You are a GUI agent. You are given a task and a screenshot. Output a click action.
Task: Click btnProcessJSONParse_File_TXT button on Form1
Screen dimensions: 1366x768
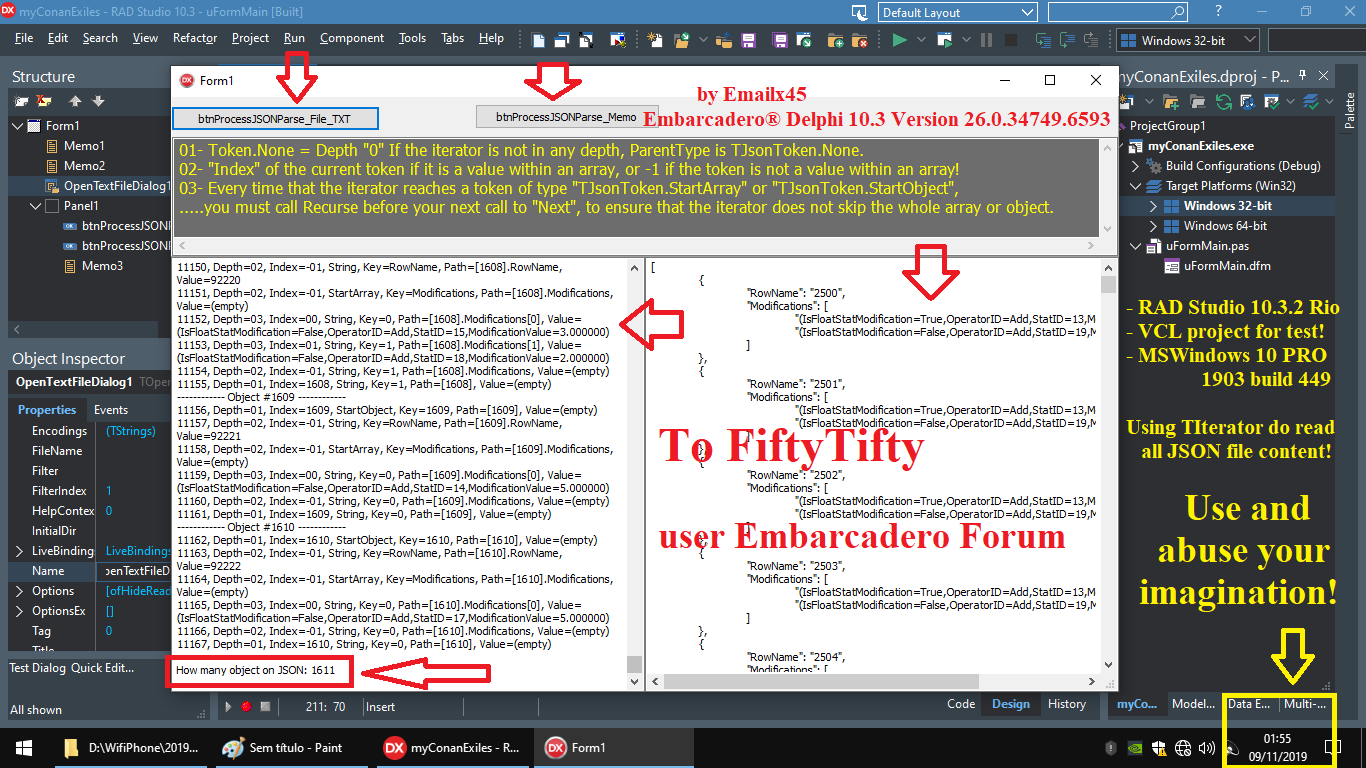[275, 118]
